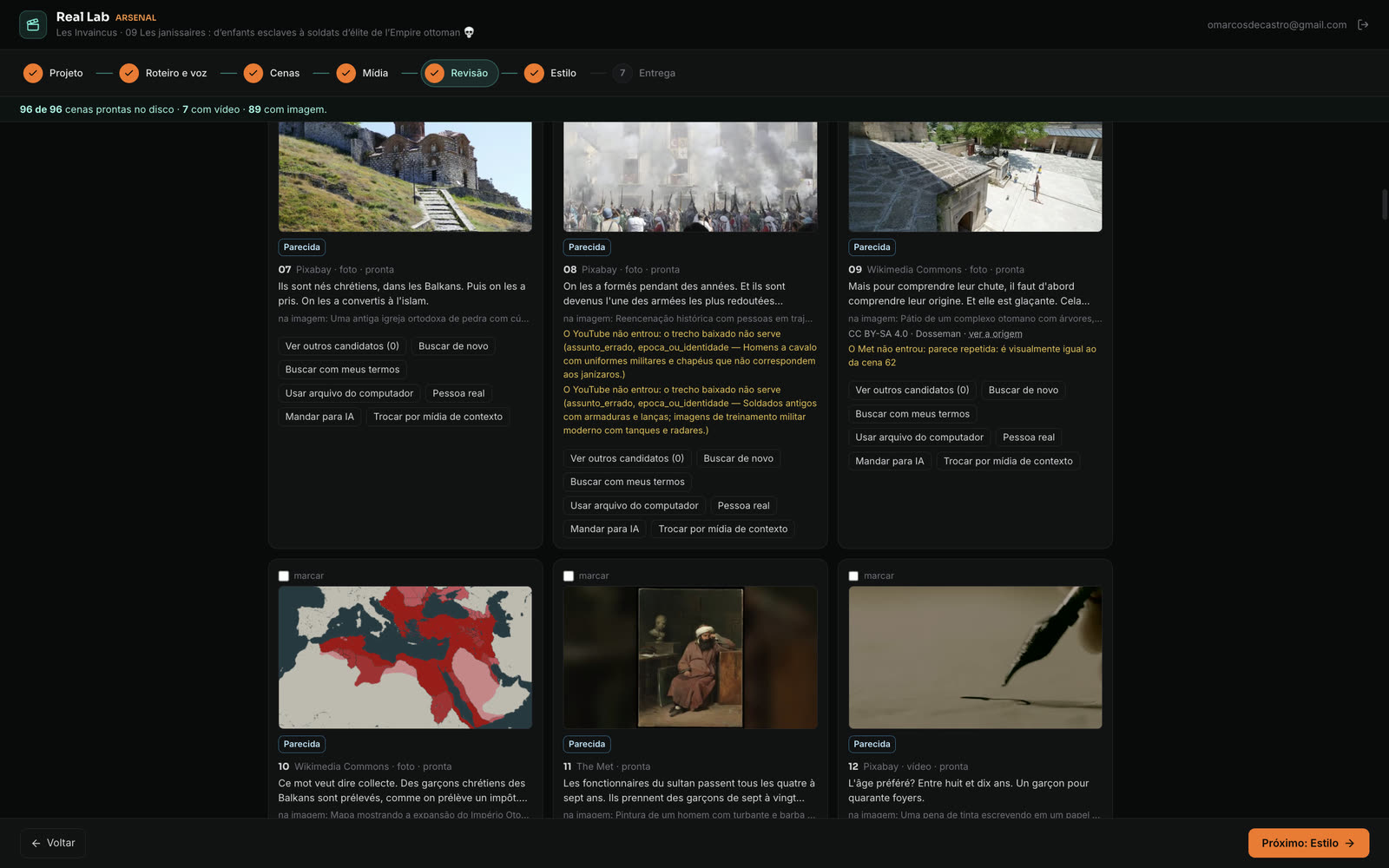This screenshot has height=868, width=1389.
Task: Click Buscar de novo for scene 08
Action: [738, 458]
